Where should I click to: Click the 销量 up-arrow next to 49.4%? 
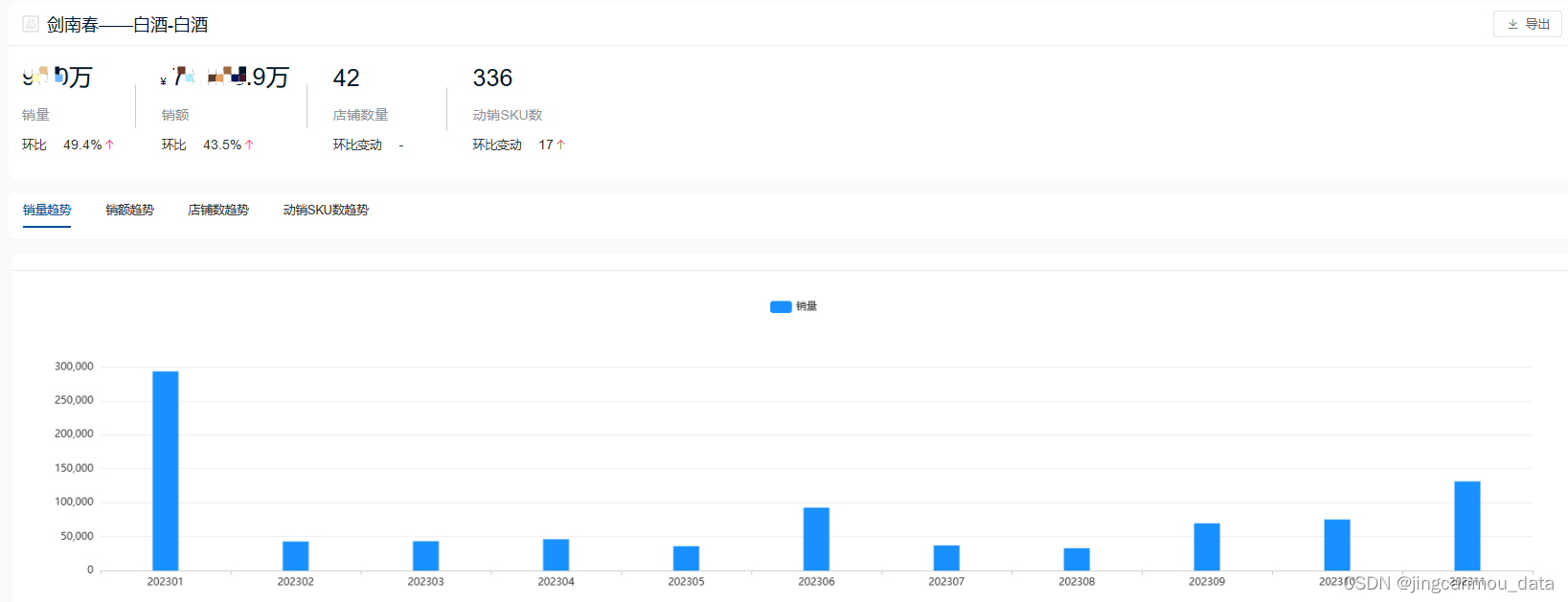110,145
